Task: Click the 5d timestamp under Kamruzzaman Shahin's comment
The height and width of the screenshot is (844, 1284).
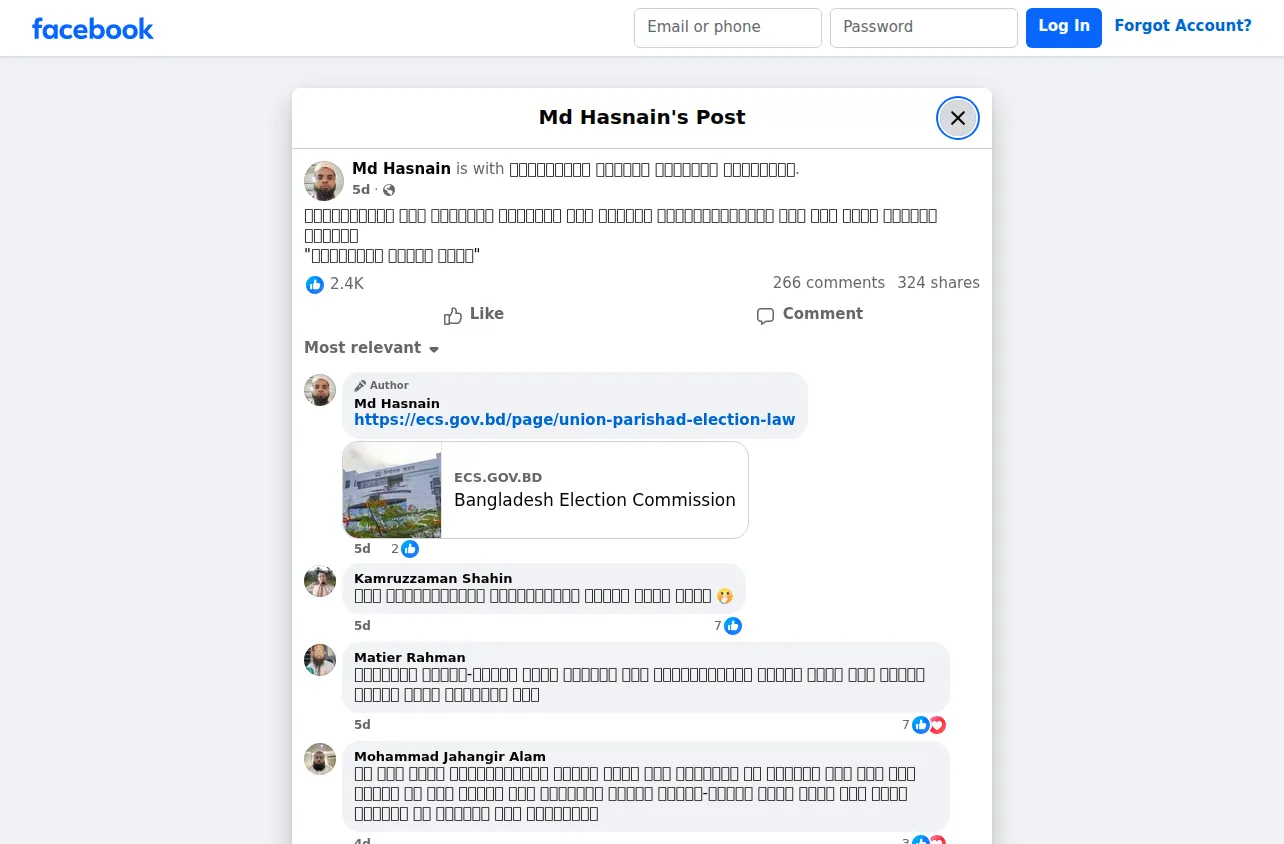Action: pos(362,626)
